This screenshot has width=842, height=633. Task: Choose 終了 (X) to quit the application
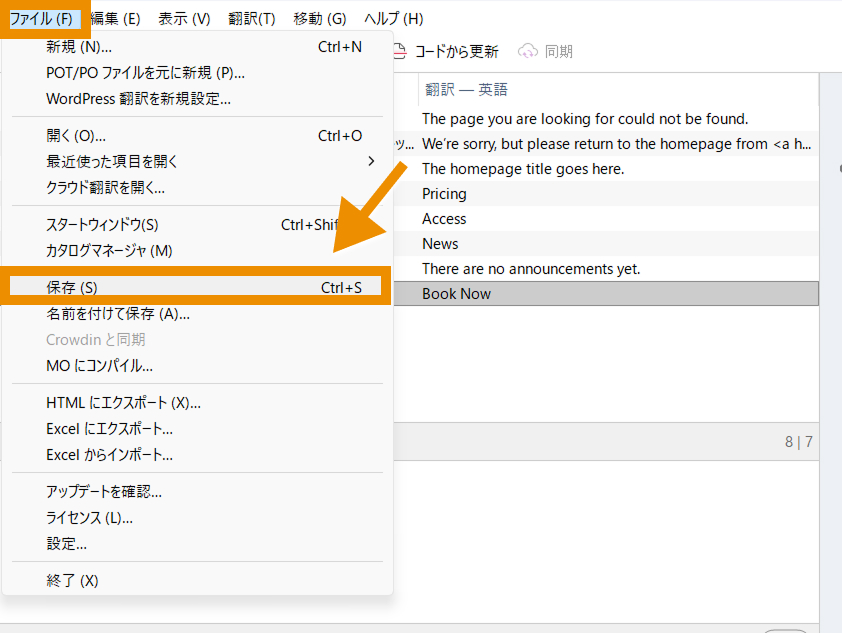coord(72,581)
